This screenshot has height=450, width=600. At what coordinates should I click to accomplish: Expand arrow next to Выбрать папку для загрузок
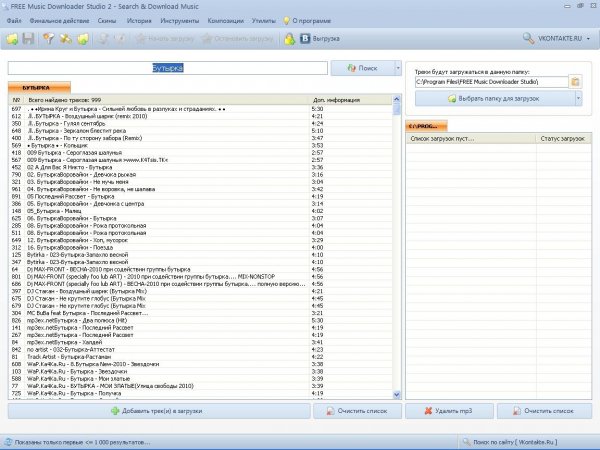(x=578, y=98)
